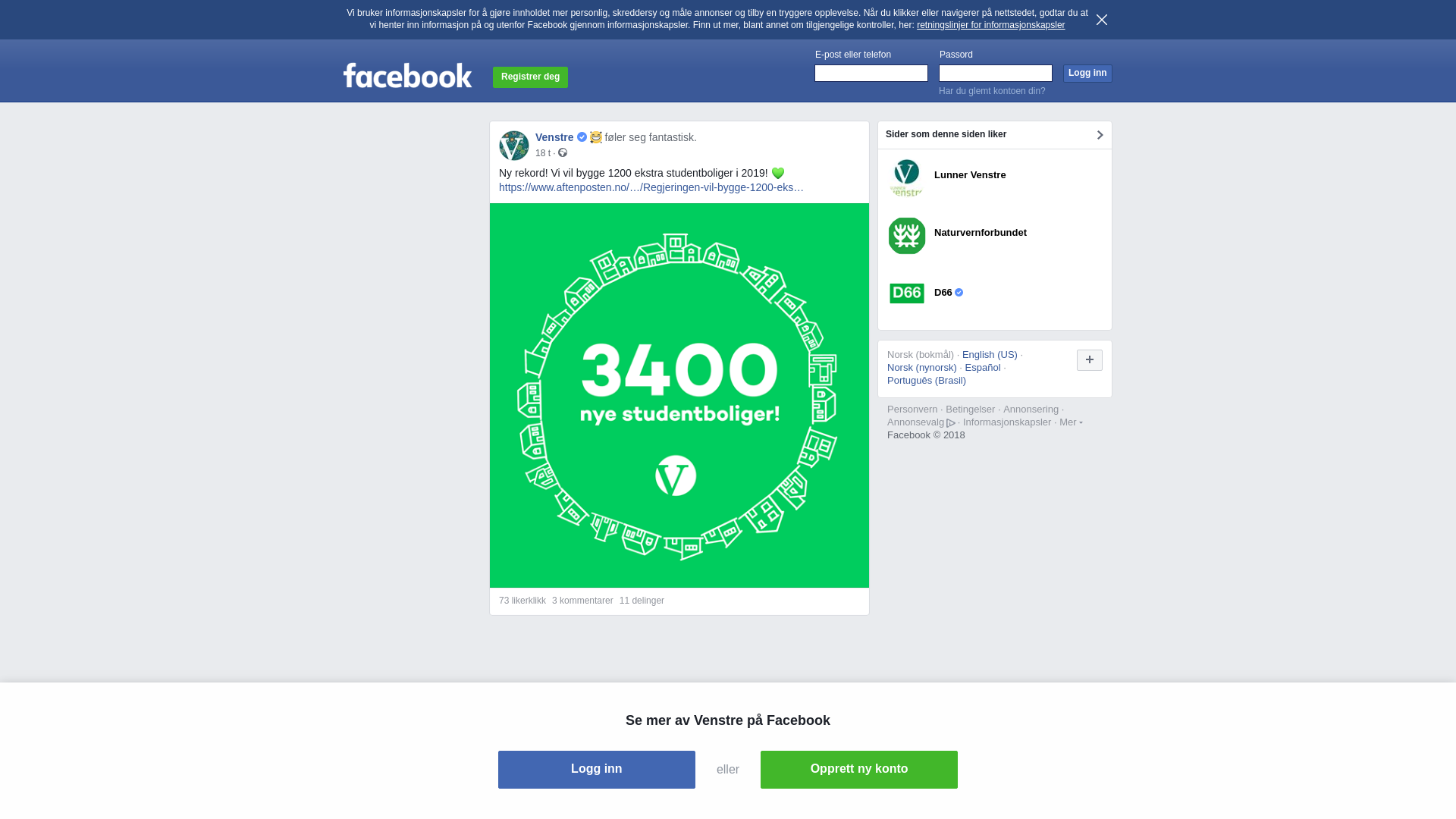Screen dimensions: 1456x819
Task: Click the Annonsevalg AdChoices triangle icon
Action: 951,423
